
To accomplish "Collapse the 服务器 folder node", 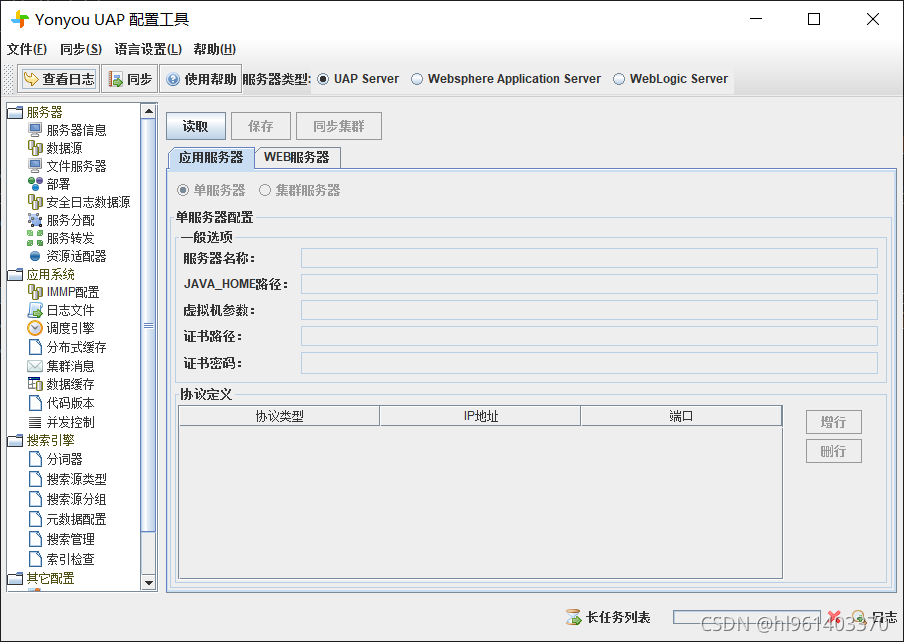I will [x=15, y=112].
